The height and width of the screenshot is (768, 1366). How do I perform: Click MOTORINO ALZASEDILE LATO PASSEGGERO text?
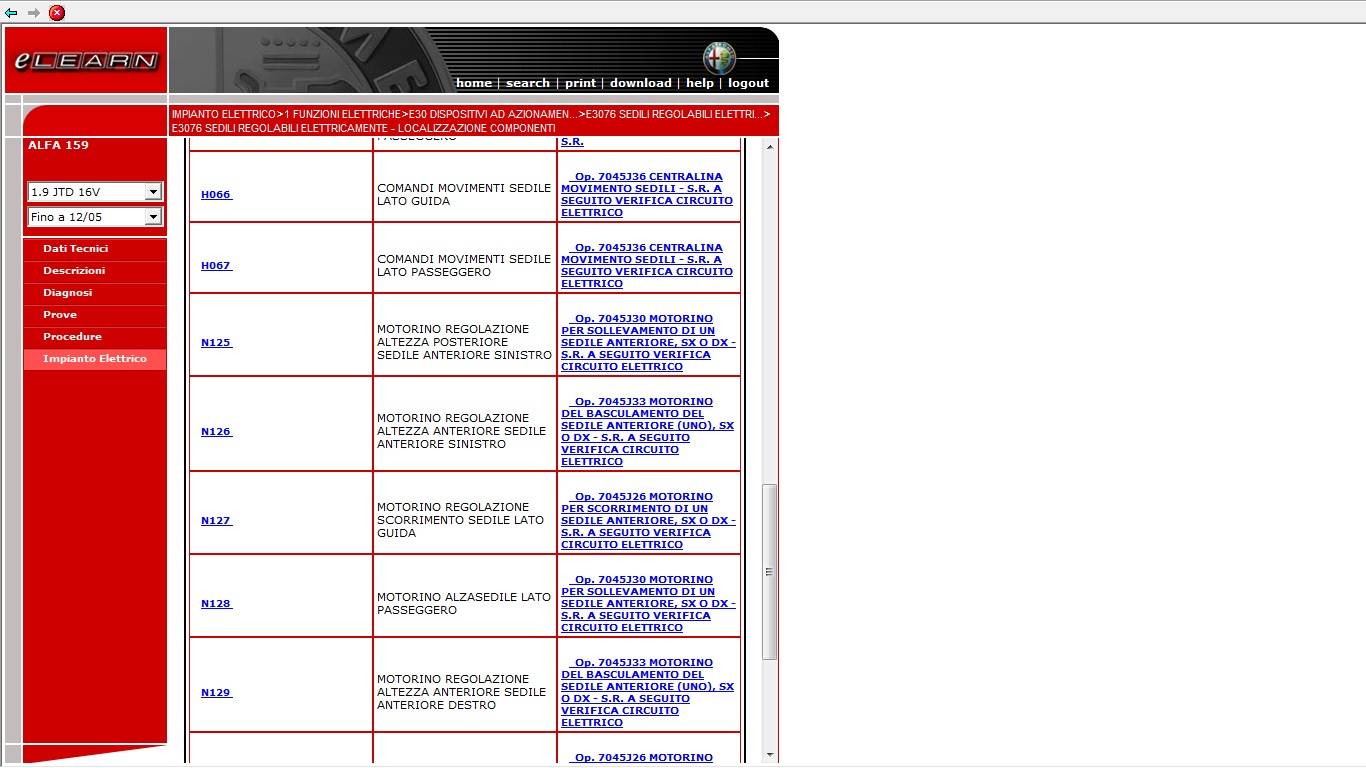[x=464, y=603]
